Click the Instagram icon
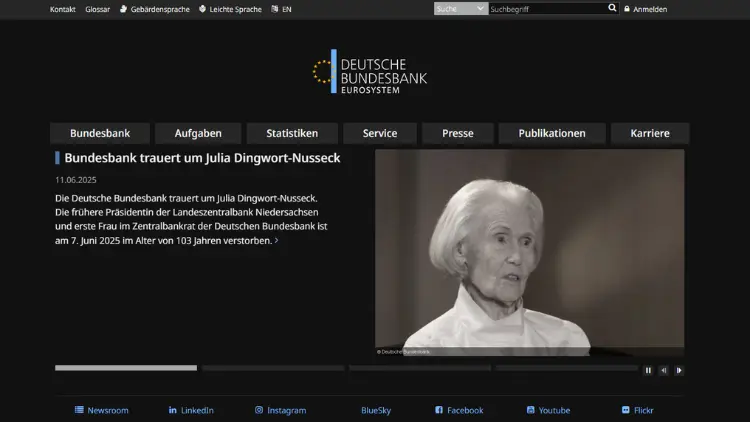Screen dimensions: 750x422 [x=259, y=410]
